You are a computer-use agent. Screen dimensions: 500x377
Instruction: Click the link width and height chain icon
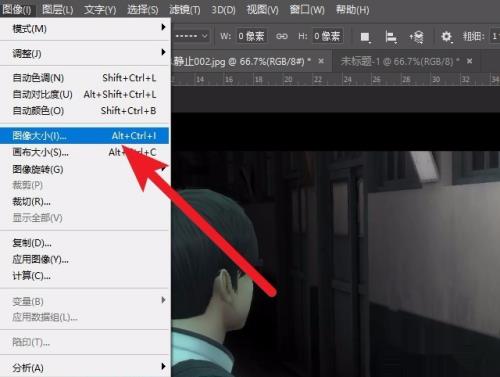coord(282,36)
